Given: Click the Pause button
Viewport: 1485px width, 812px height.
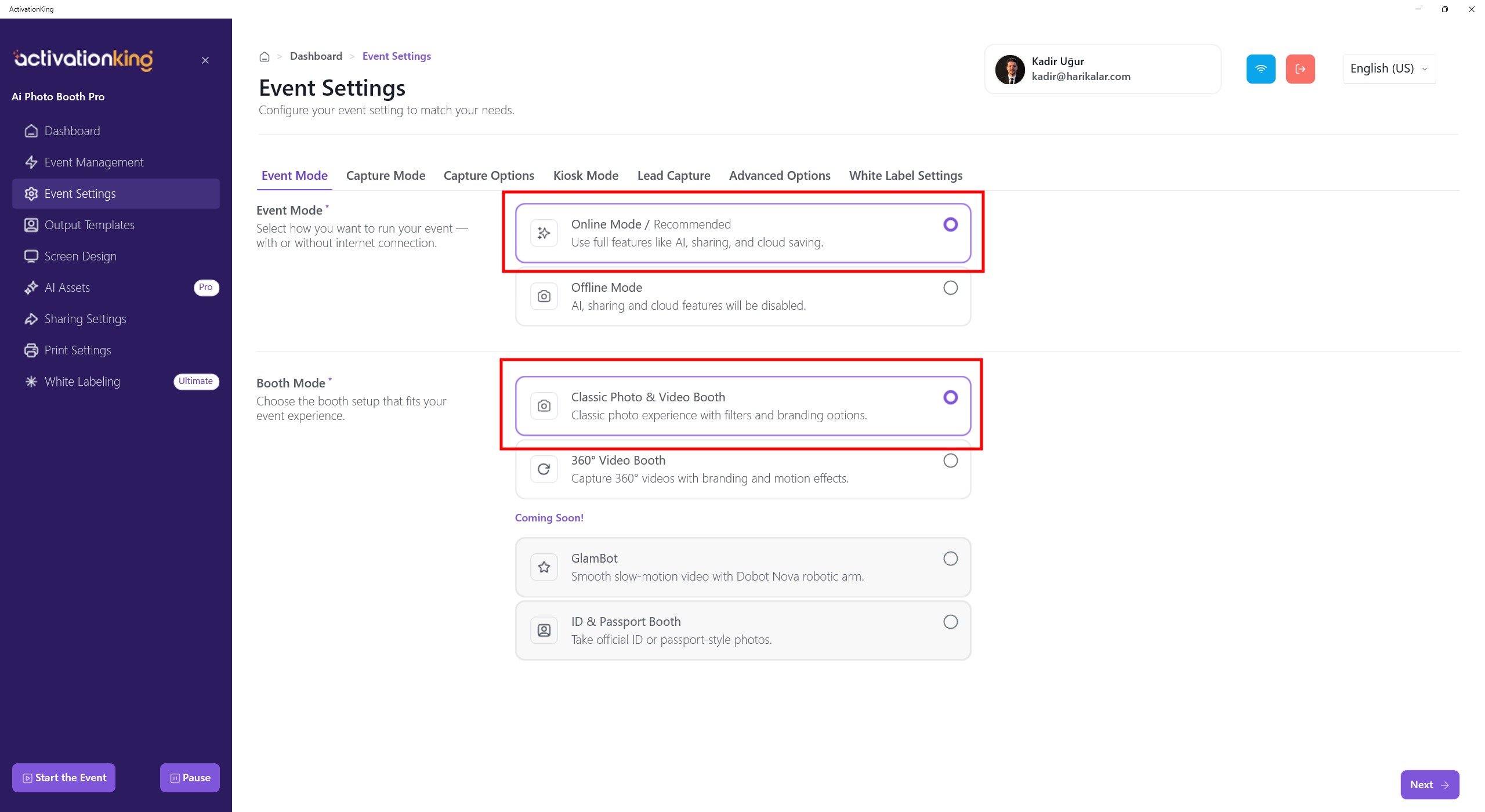Looking at the screenshot, I should pyautogui.click(x=190, y=778).
